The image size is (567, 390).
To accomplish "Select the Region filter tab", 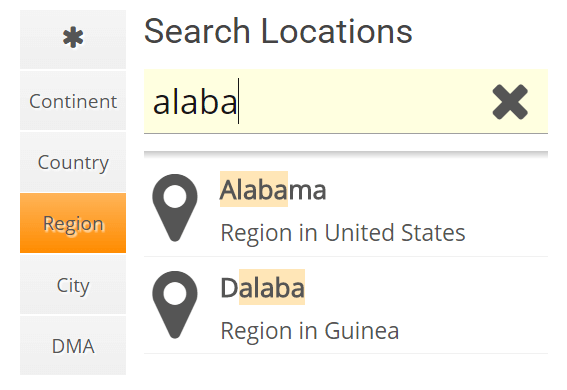I will (x=73, y=223).
